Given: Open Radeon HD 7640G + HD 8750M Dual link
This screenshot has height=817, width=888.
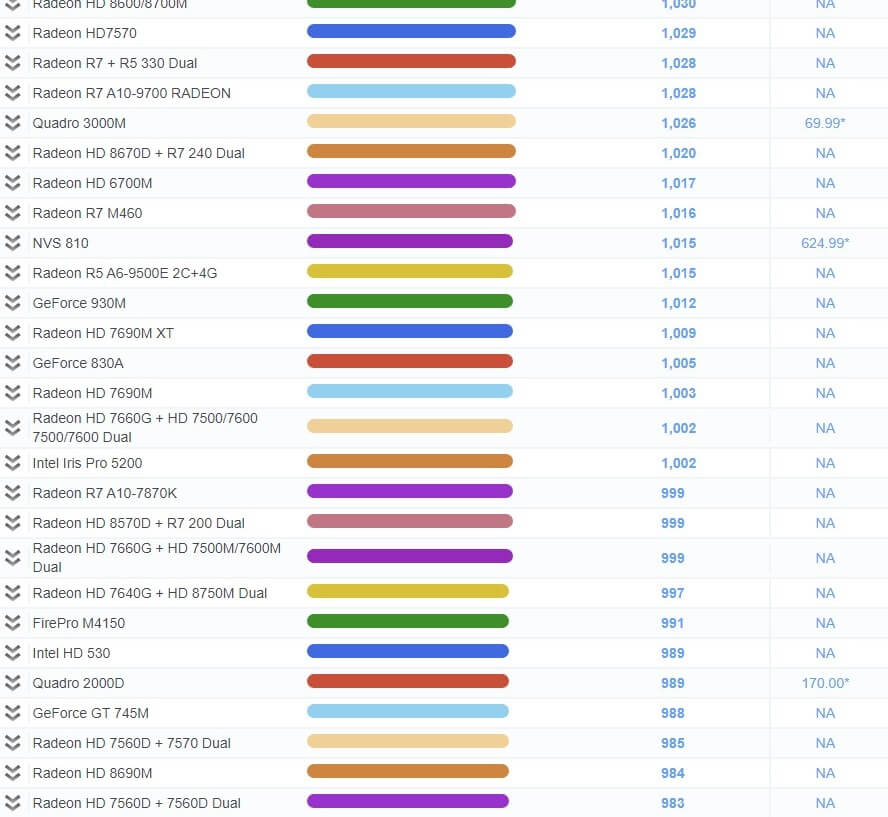Looking at the screenshot, I should click(150, 593).
